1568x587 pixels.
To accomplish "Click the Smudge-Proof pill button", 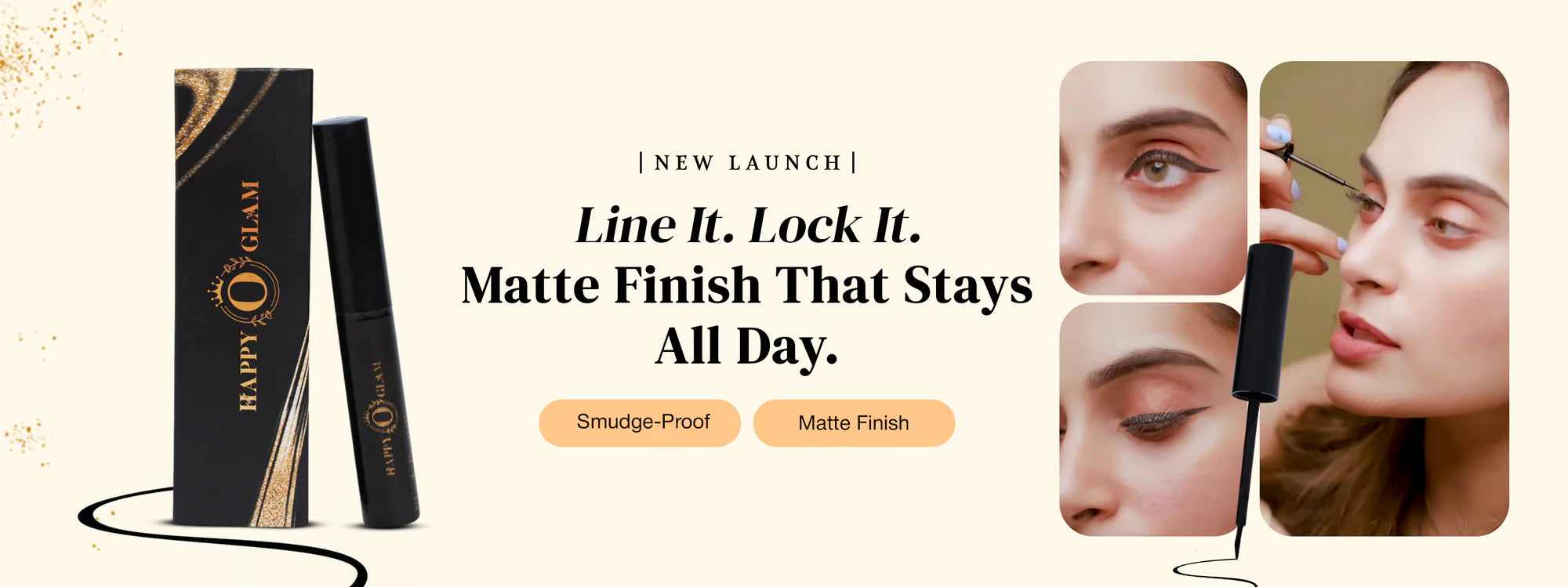I will [639, 422].
